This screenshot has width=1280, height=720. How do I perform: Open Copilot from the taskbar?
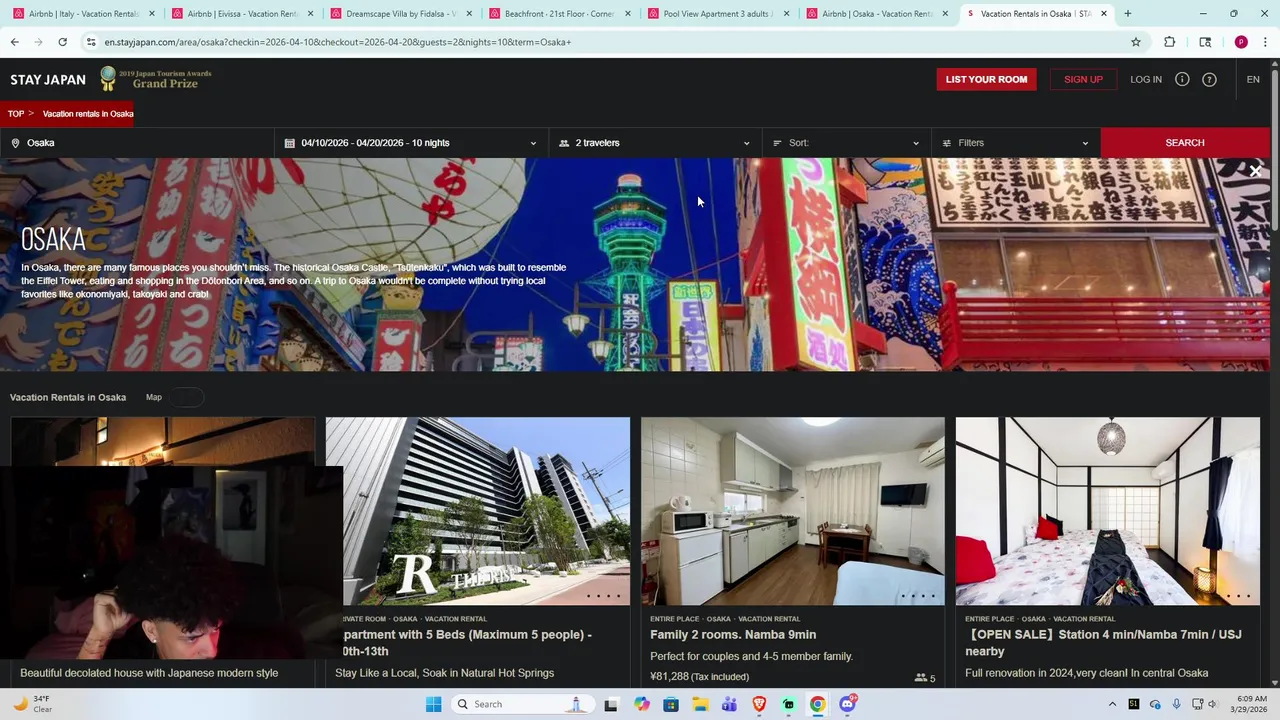pos(642,704)
